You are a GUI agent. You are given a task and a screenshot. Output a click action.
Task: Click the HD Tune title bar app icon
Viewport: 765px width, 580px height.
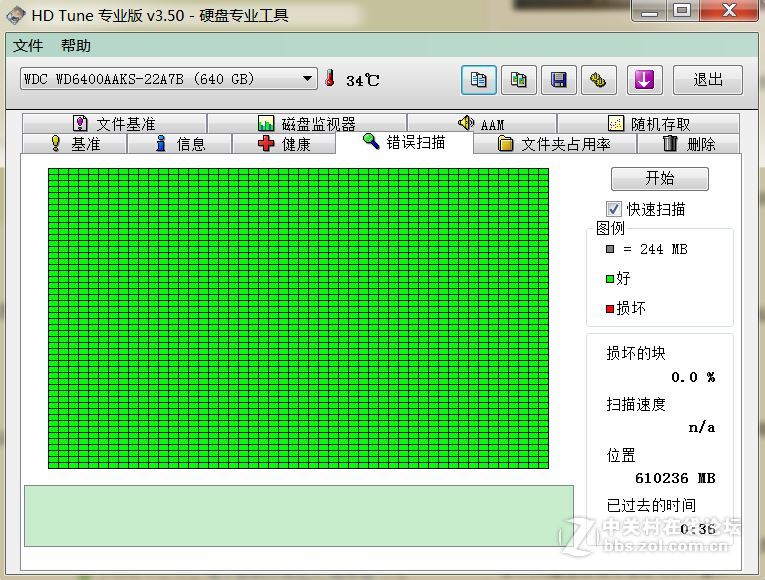tap(16, 15)
